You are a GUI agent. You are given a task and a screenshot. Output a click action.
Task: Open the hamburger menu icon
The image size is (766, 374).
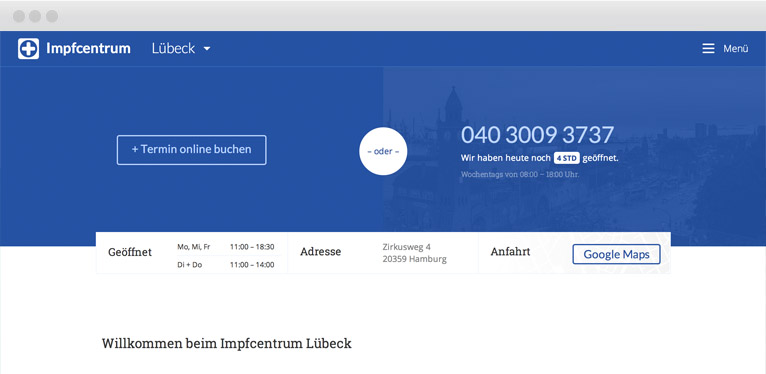click(708, 49)
